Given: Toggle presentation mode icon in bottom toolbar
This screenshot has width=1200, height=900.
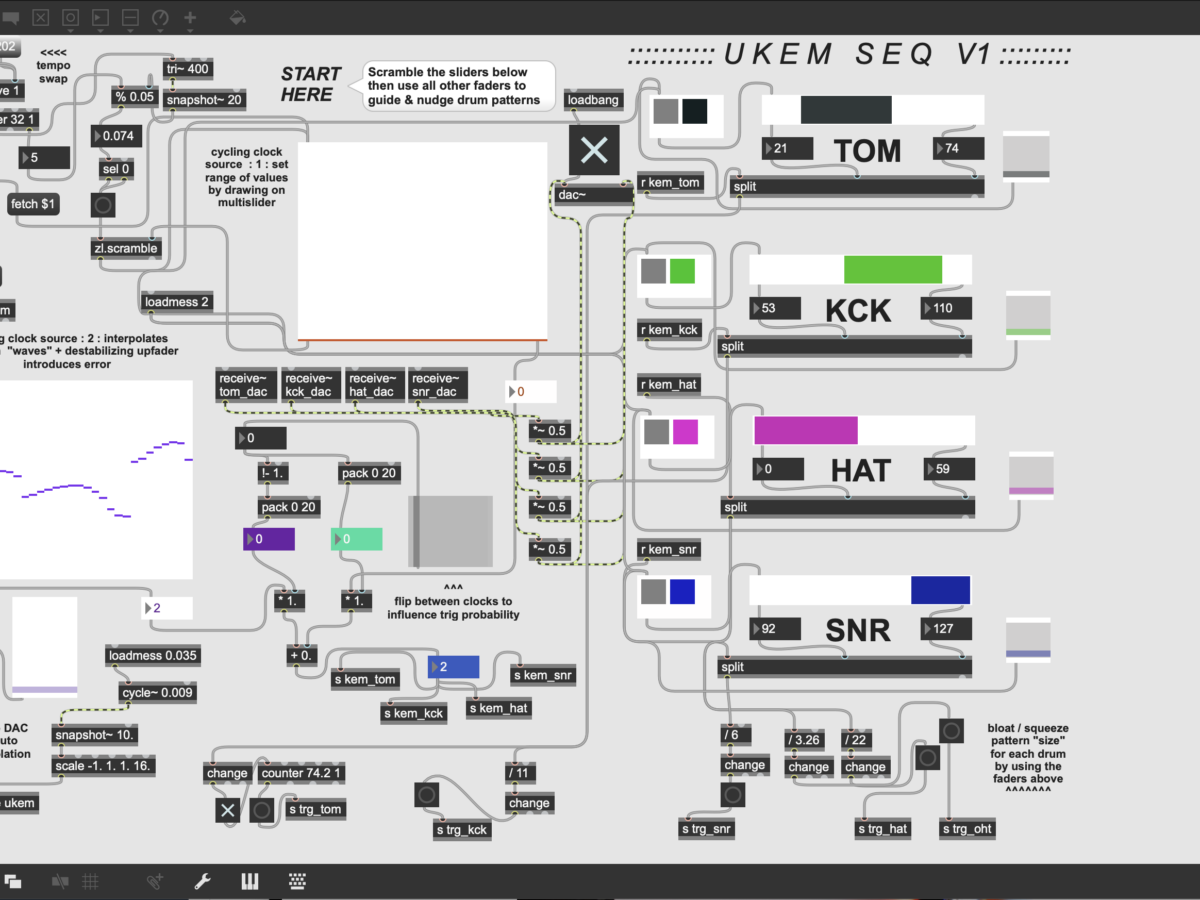Looking at the screenshot, I should pos(61,881).
